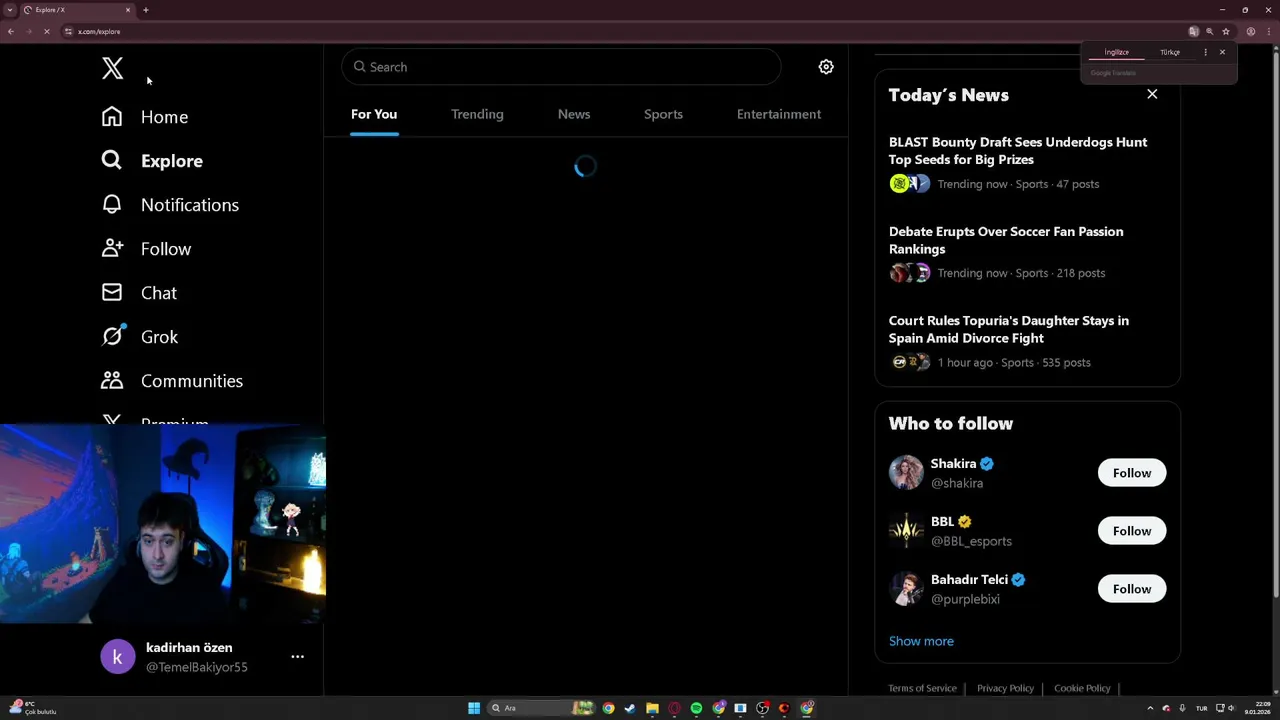
Task: Close the Explore / X browser tab
Action: [128, 10]
